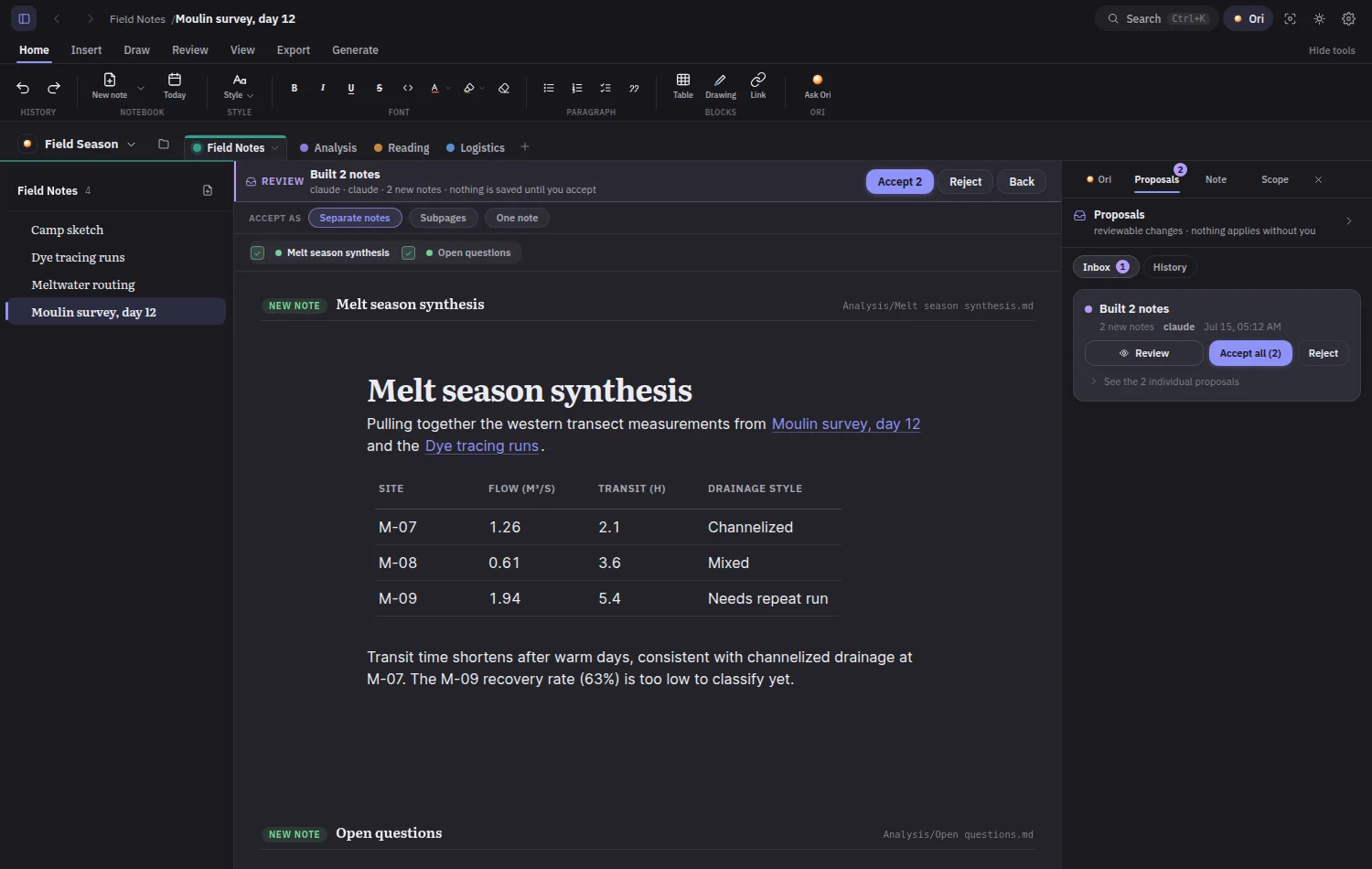Click the Back button
1372x869 pixels.
(x=1022, y=181)
